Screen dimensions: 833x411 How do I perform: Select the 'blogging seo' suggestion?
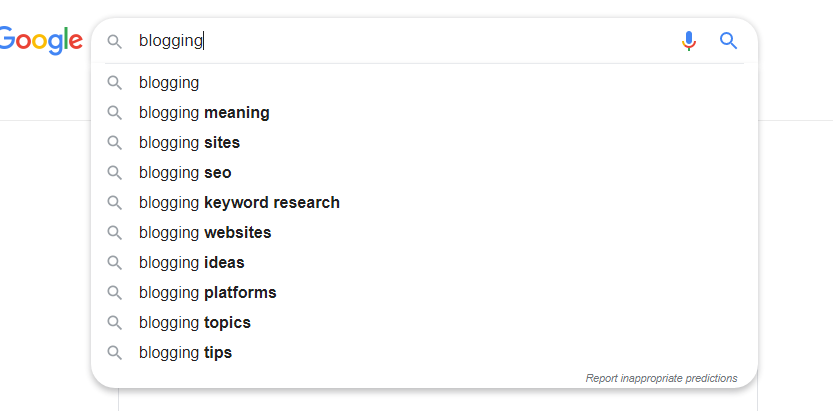coord(185,173)
